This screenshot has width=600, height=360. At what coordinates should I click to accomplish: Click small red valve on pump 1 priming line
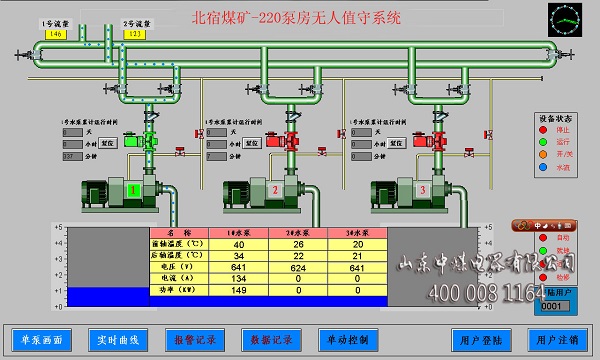(x=180, y=151)
